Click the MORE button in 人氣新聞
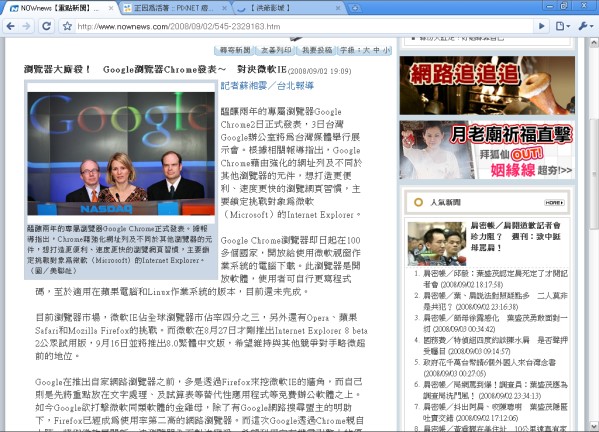The width and height of the screenshot is (599, 432). (x=554, y=203)
